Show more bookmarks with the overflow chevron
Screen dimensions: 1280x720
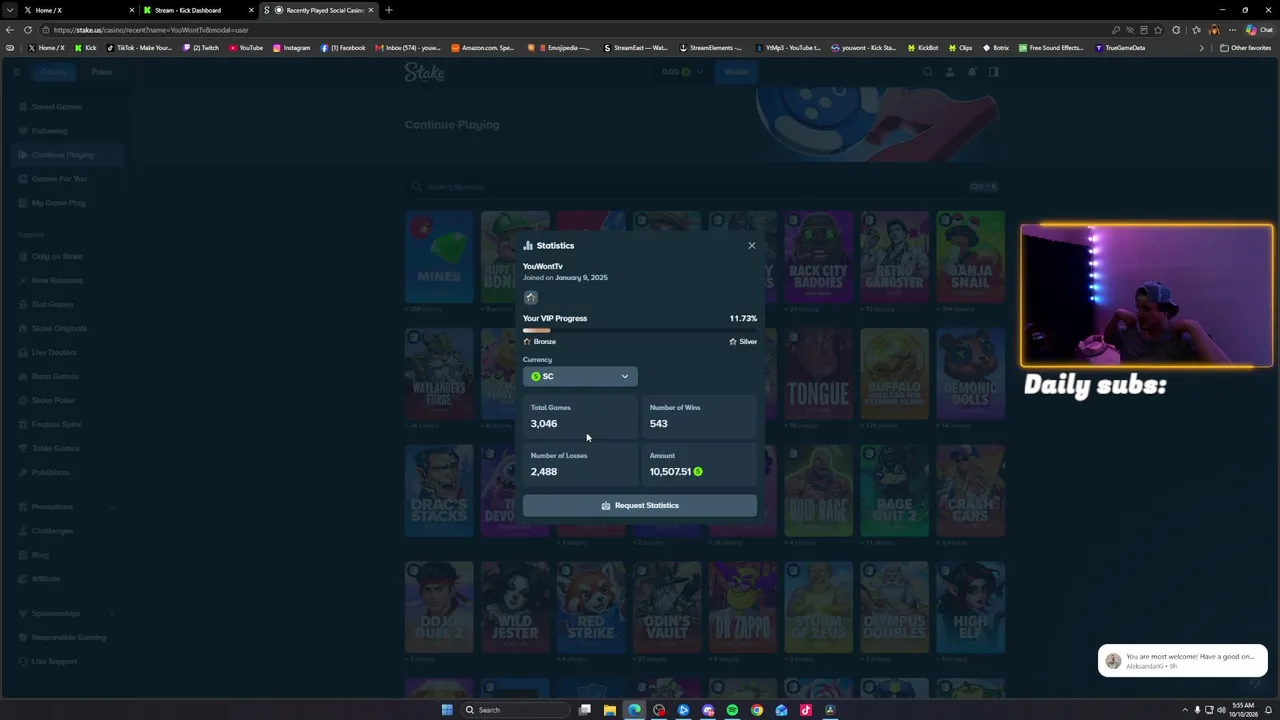(1202, 48)
